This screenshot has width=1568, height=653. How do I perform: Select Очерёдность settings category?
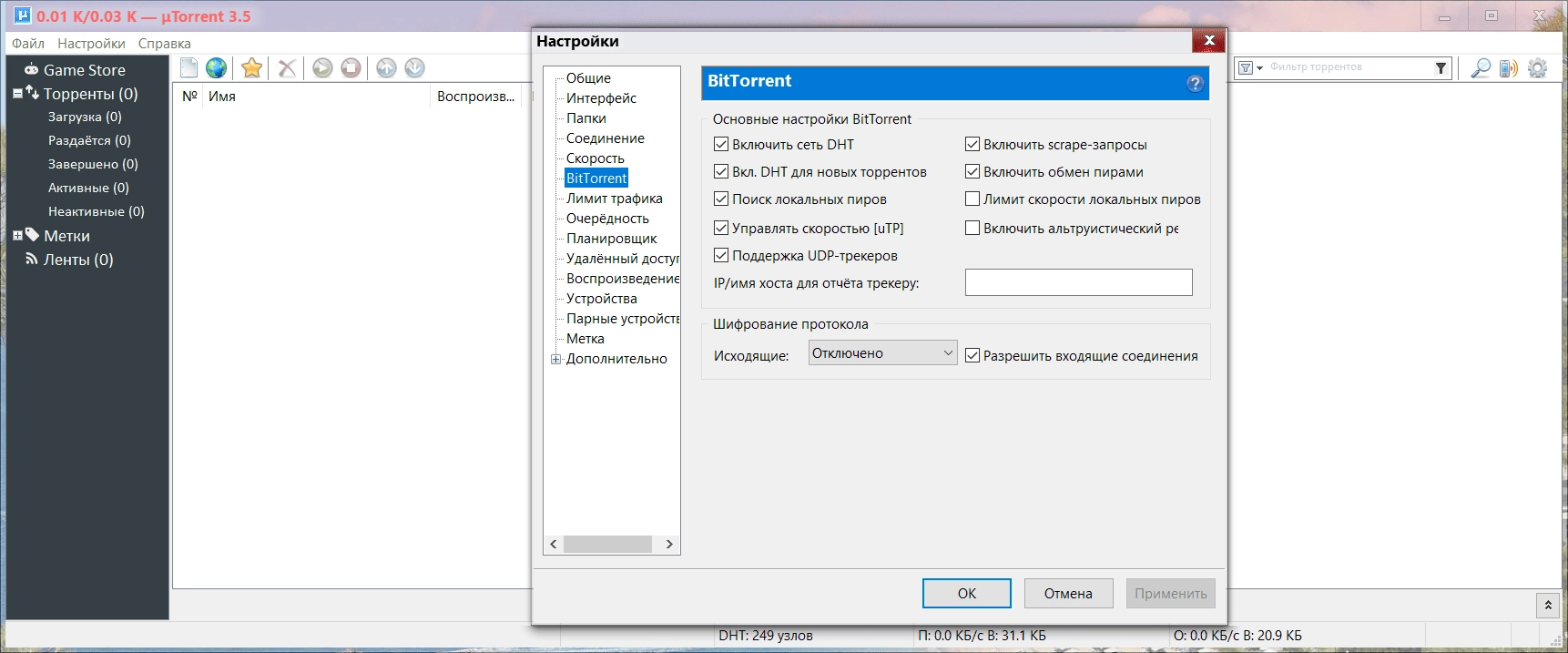607,218
